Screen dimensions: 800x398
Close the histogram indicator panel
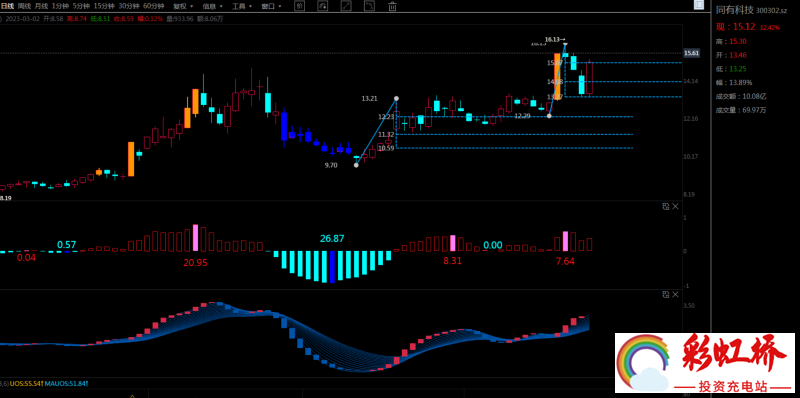676,206
